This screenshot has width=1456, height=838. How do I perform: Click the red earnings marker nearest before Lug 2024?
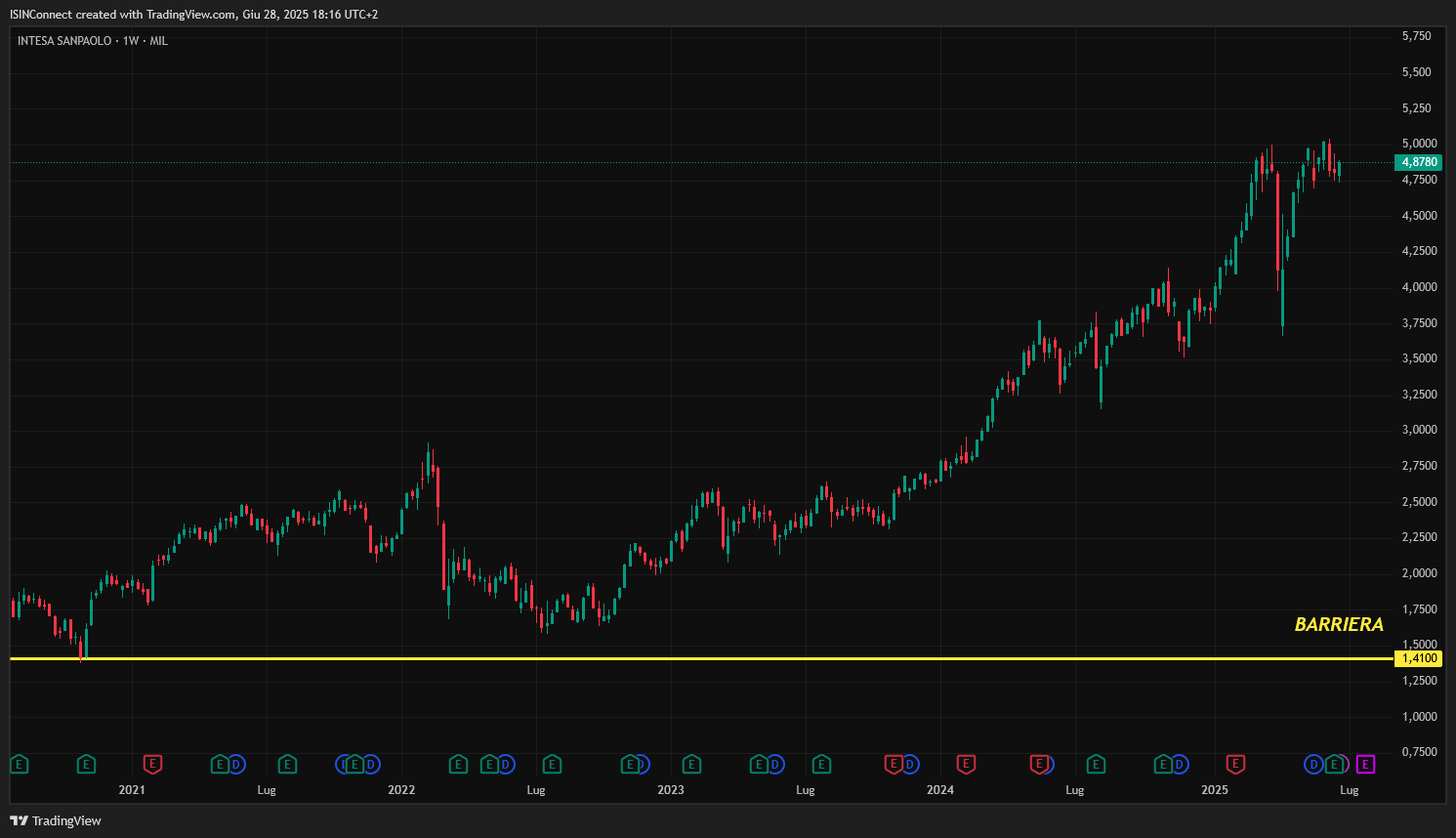click(1040, 764)
